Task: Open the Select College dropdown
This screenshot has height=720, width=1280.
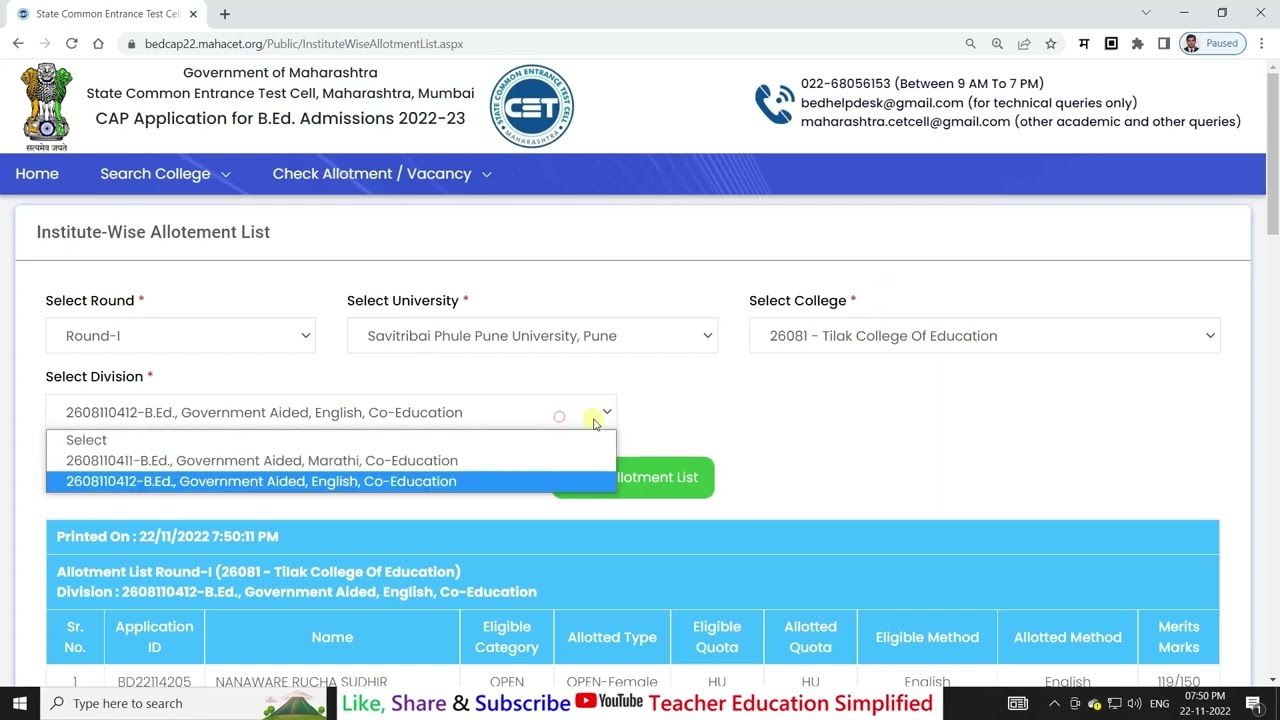Action: point(984,336)
